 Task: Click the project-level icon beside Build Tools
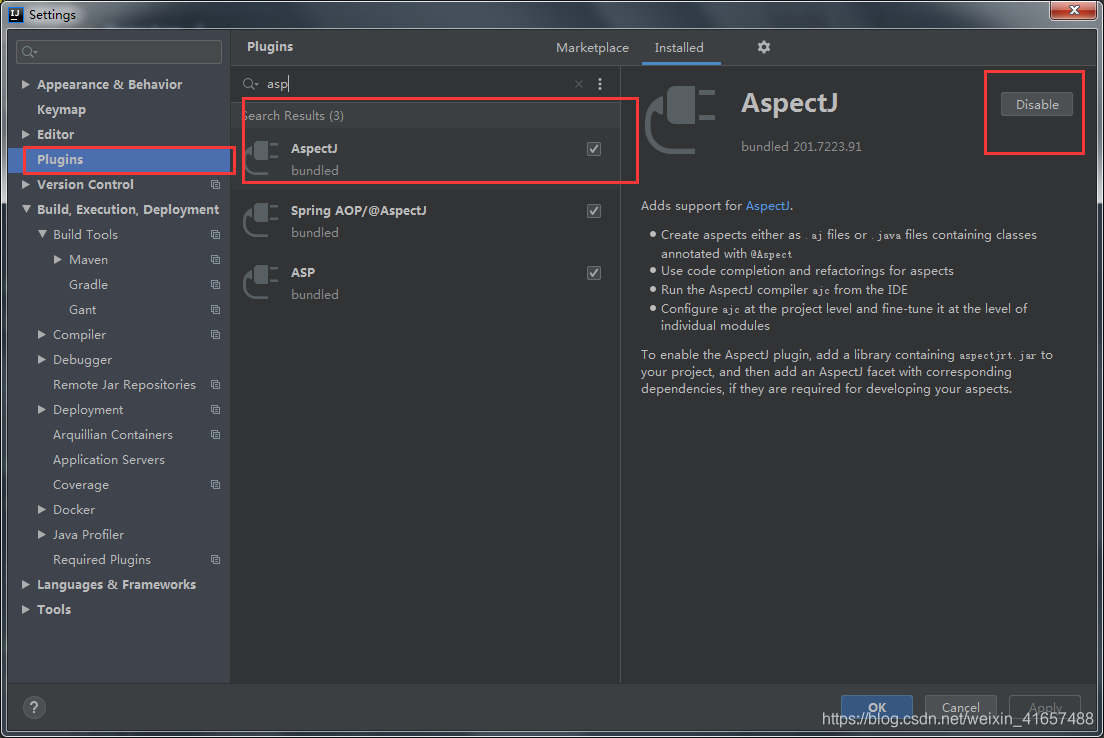(x=215, y=234)
